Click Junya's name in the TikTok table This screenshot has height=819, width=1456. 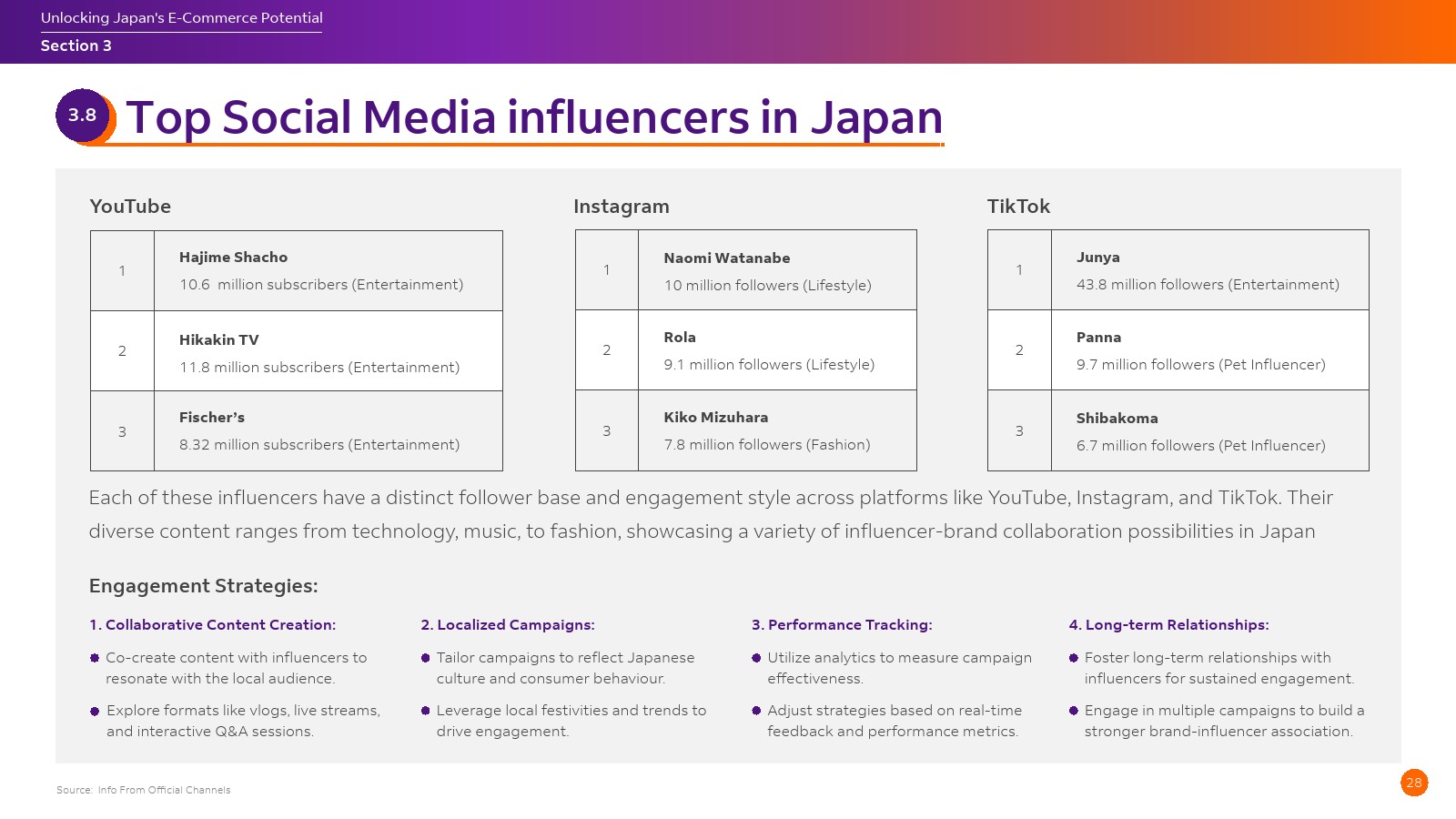(x=1097, y=258)
